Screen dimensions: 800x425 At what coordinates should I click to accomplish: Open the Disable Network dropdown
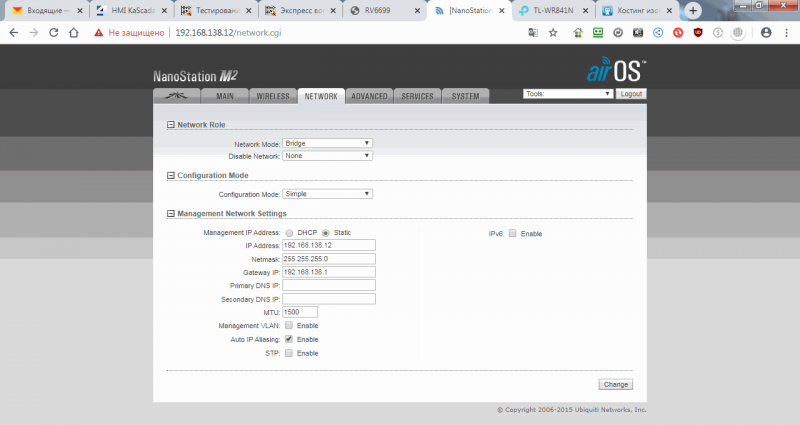coord(328,156)
